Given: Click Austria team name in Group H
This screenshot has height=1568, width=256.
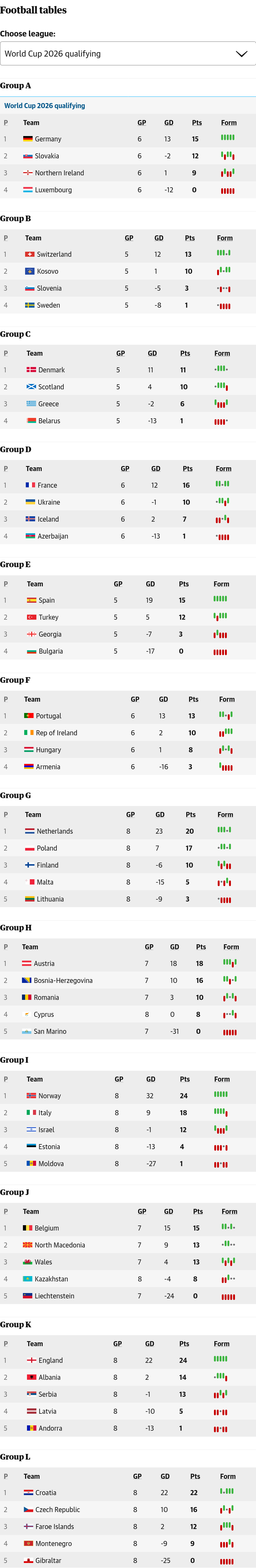Looking at the screenshot, I should [x=44, y=963].
